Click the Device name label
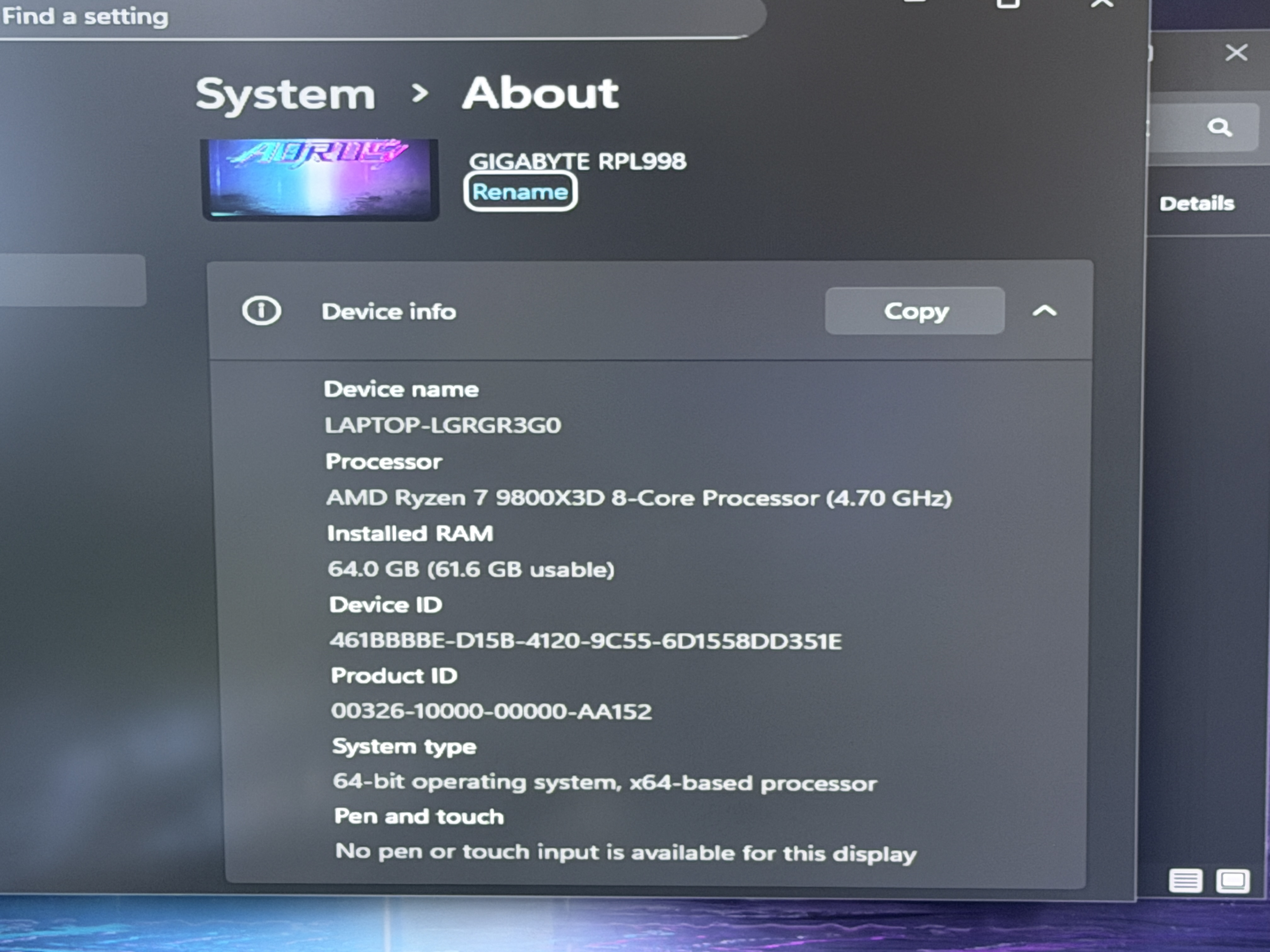Screen dimensions: 1270x952 401,389
